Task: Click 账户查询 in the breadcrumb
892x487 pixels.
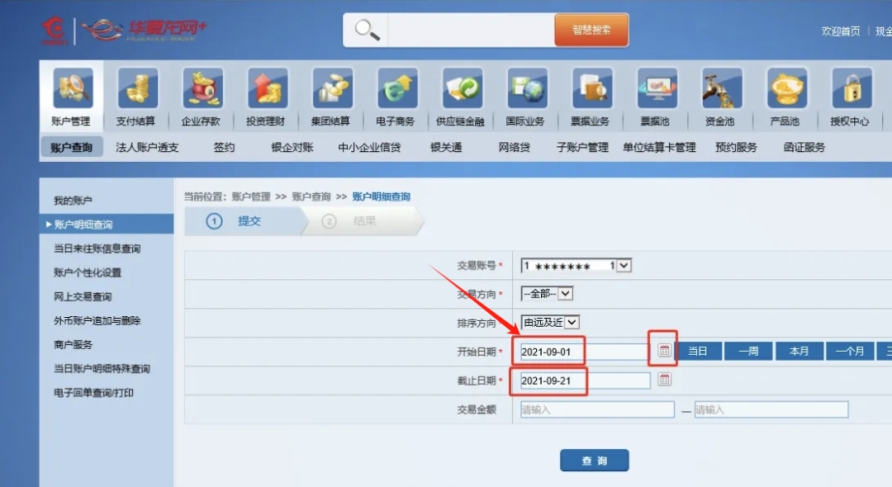Action: (311, 196)
